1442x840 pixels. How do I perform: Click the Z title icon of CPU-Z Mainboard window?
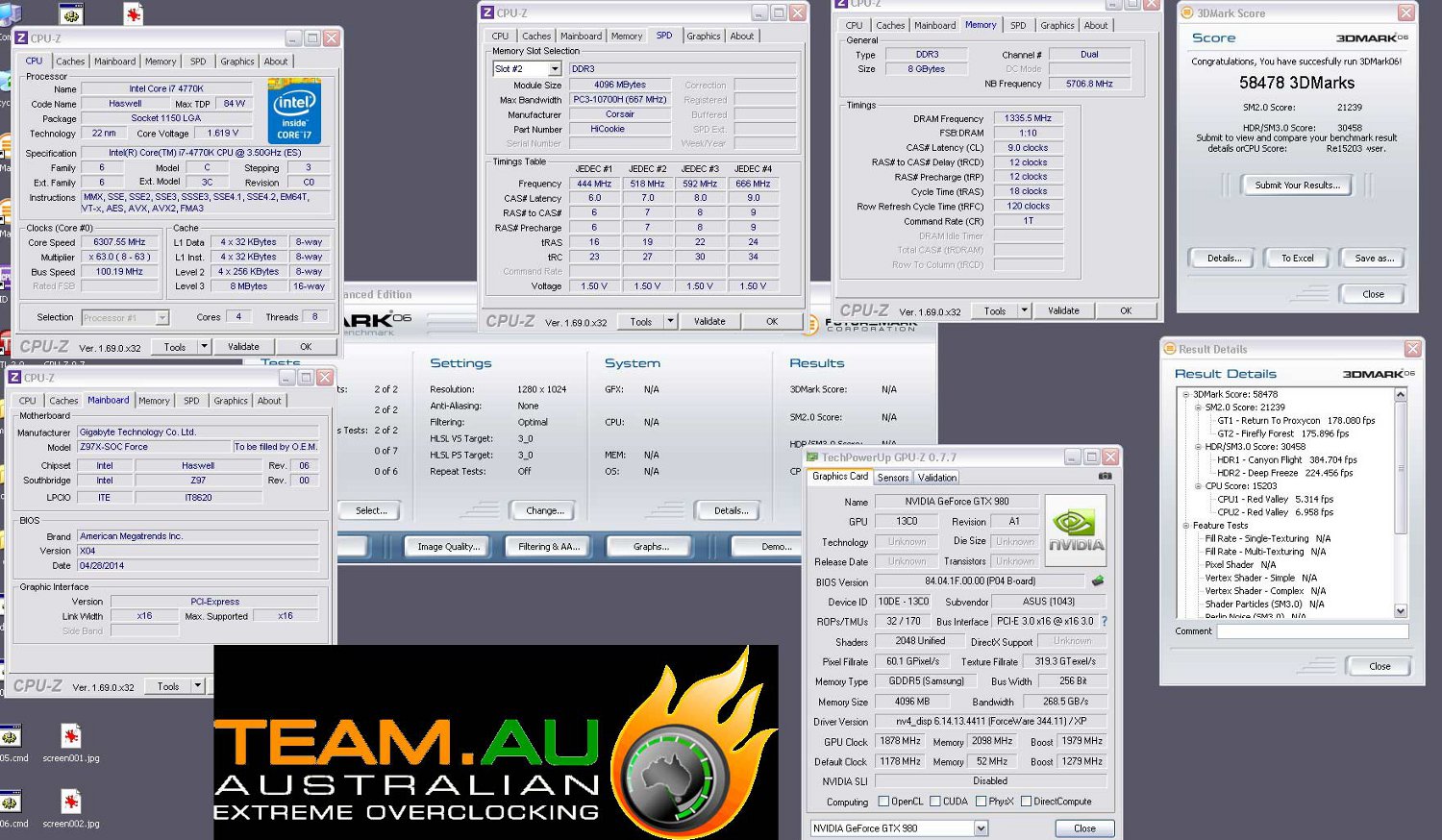[15, 378]
